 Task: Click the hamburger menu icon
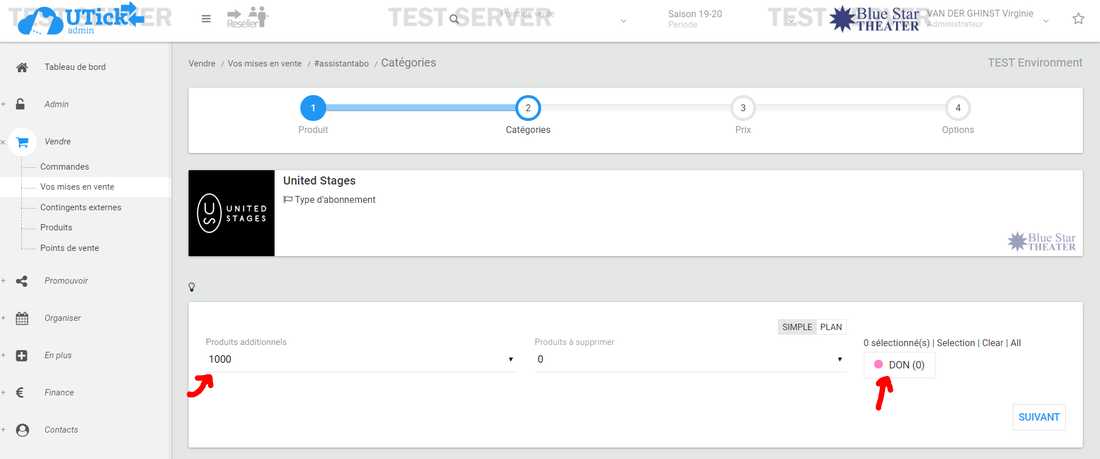[x=206, y=19]
